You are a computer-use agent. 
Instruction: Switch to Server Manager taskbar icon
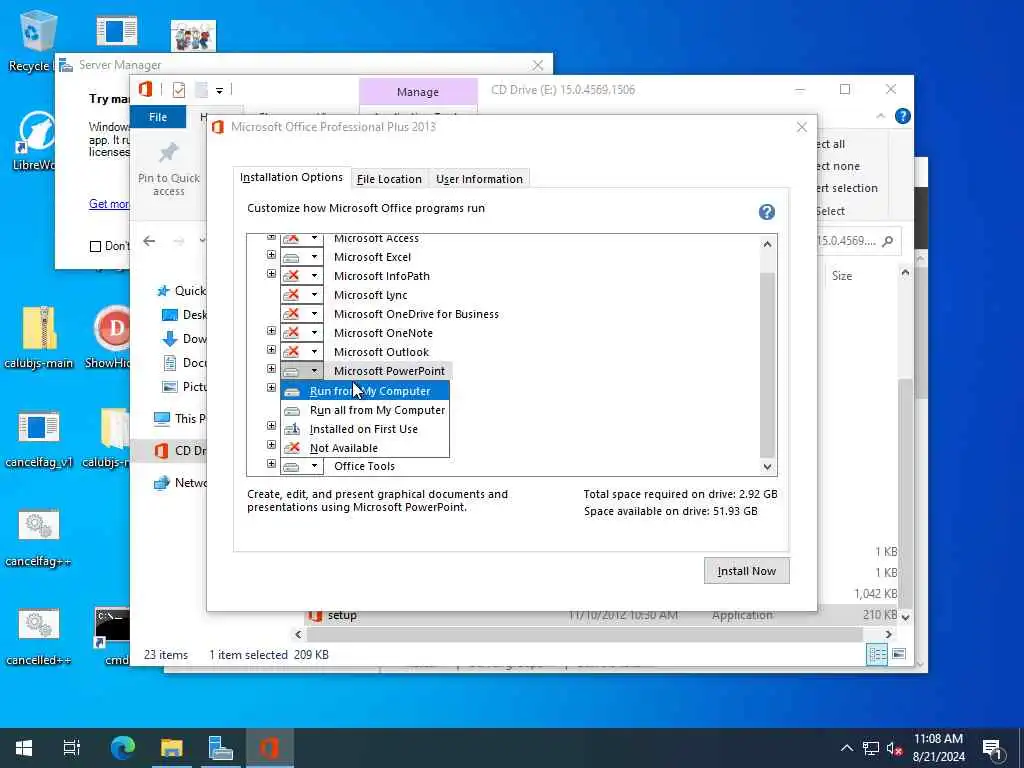221,748
